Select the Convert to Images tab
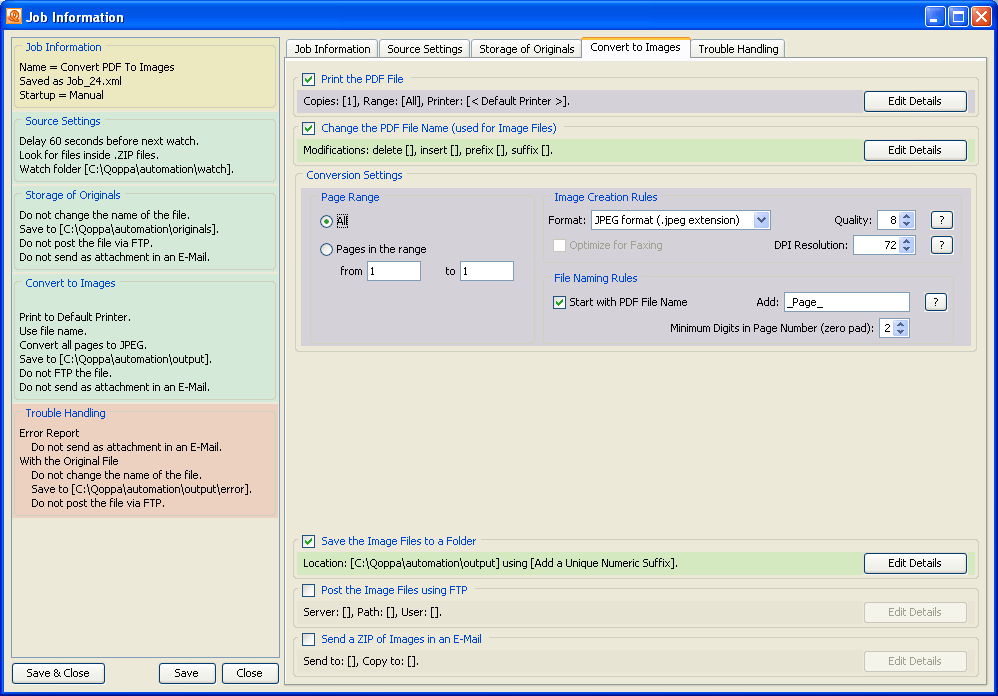 [635, 48]
